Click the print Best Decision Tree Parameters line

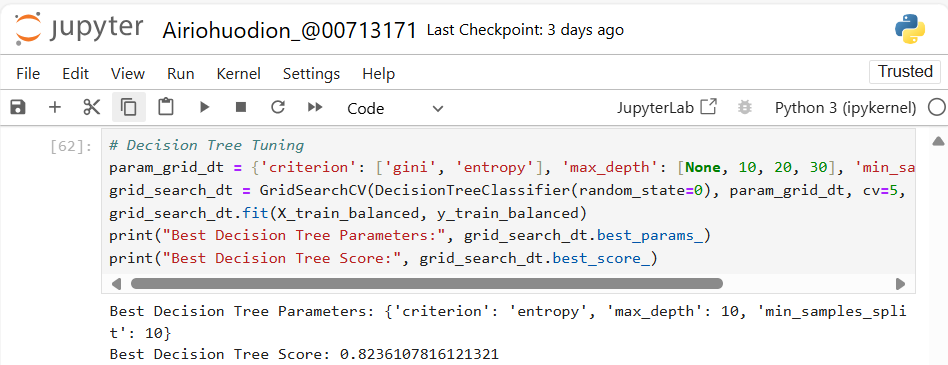point(409,236)
